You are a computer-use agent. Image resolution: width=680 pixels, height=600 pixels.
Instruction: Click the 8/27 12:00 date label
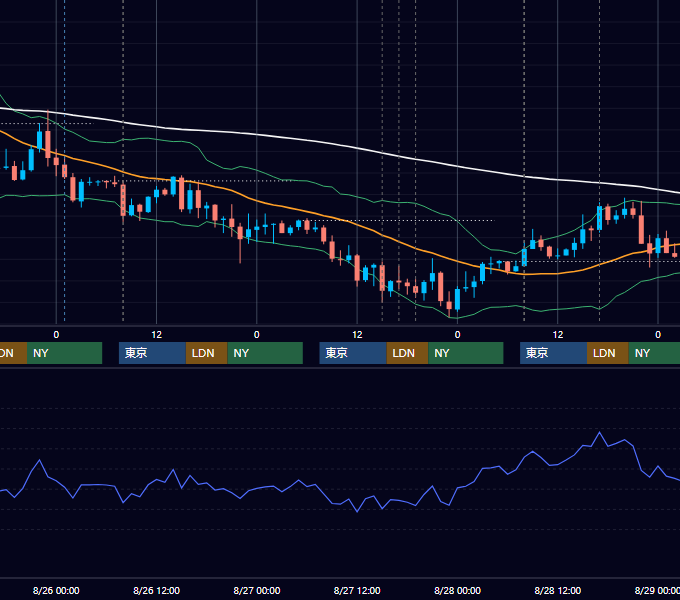[357, 590]
